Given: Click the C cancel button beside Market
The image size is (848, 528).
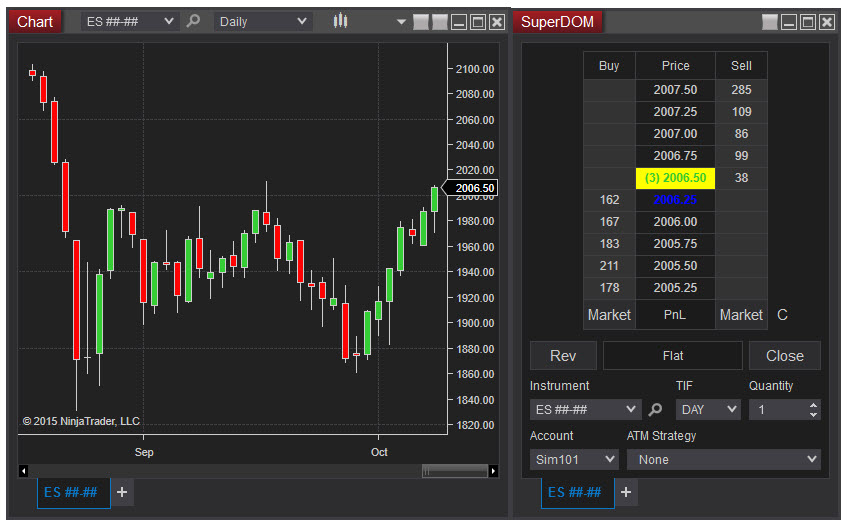Looking at the screenshot, I should point(782,315).
